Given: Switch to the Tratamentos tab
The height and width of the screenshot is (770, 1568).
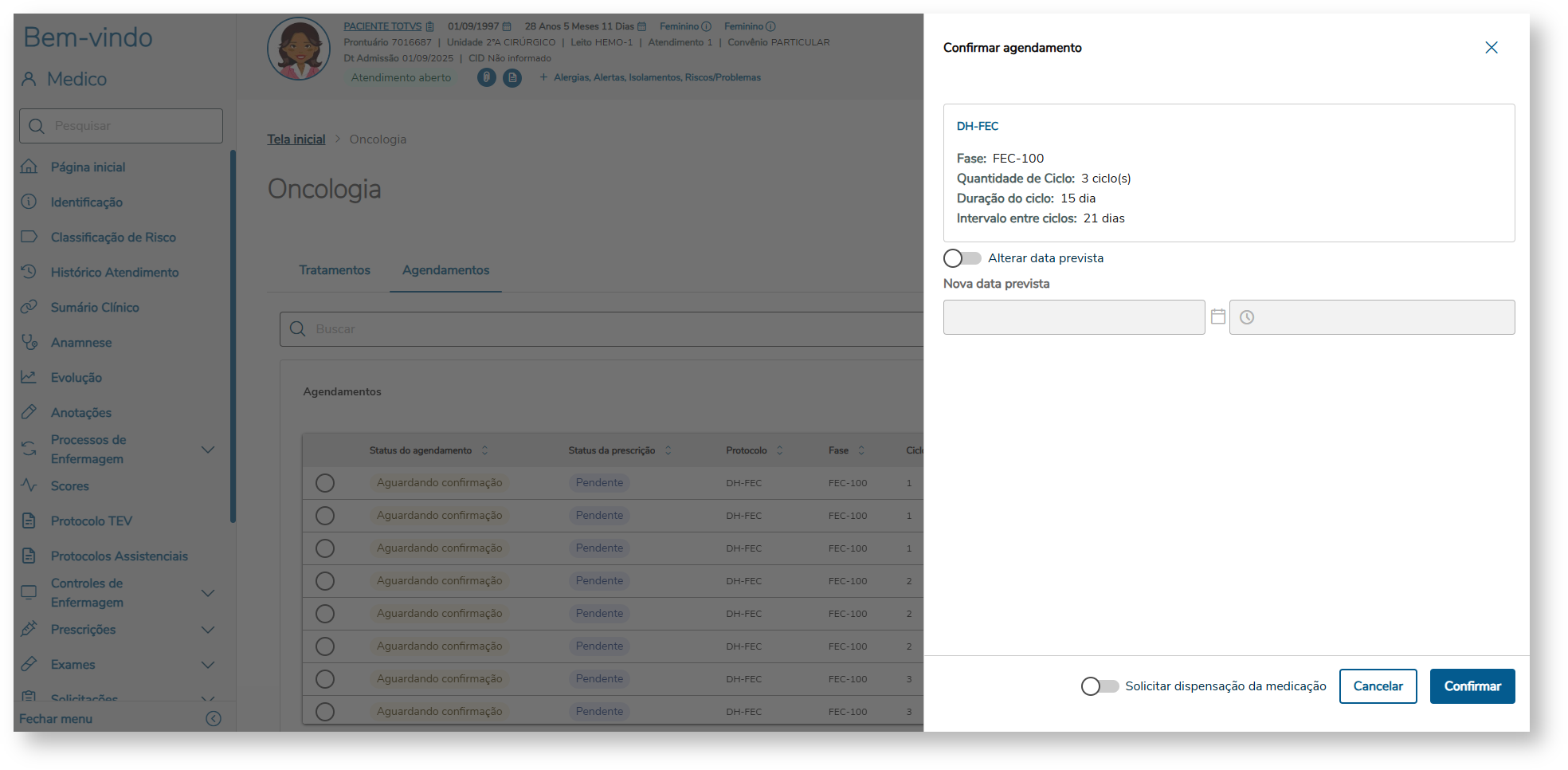Looking at the screenshot, I should point(335,270).
